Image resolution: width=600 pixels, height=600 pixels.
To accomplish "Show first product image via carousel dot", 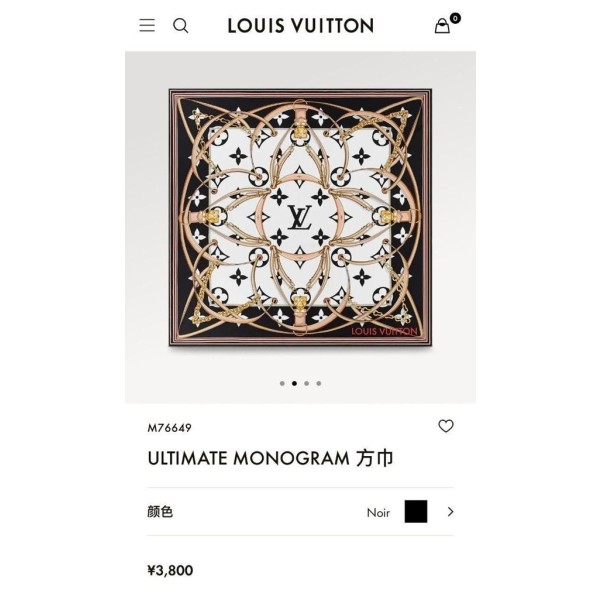I will (282, 383).
